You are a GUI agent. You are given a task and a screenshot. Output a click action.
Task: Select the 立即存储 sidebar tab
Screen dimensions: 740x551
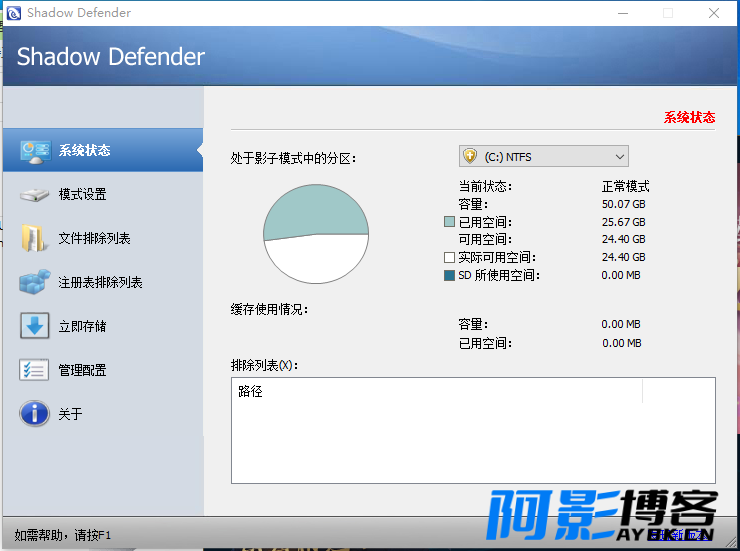point(103,326)
